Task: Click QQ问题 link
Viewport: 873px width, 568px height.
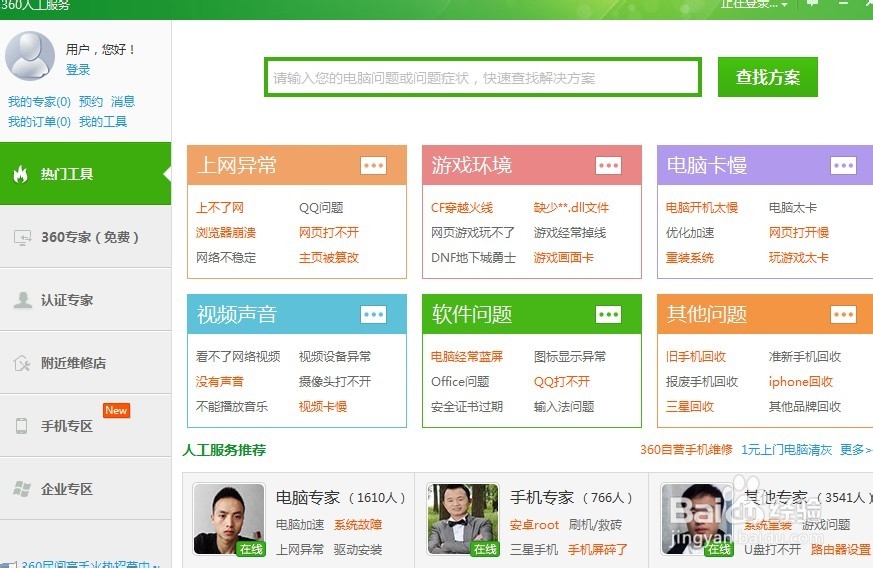Action: coord(321,208)
